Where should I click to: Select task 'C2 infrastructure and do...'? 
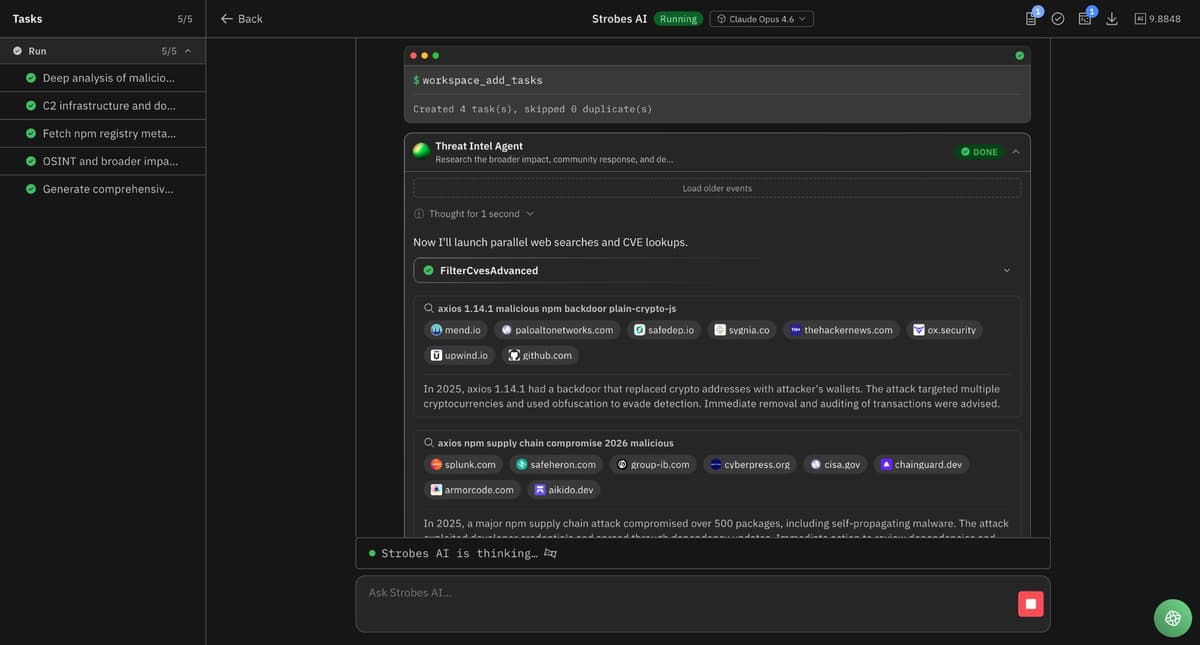(x=102, y=106)
